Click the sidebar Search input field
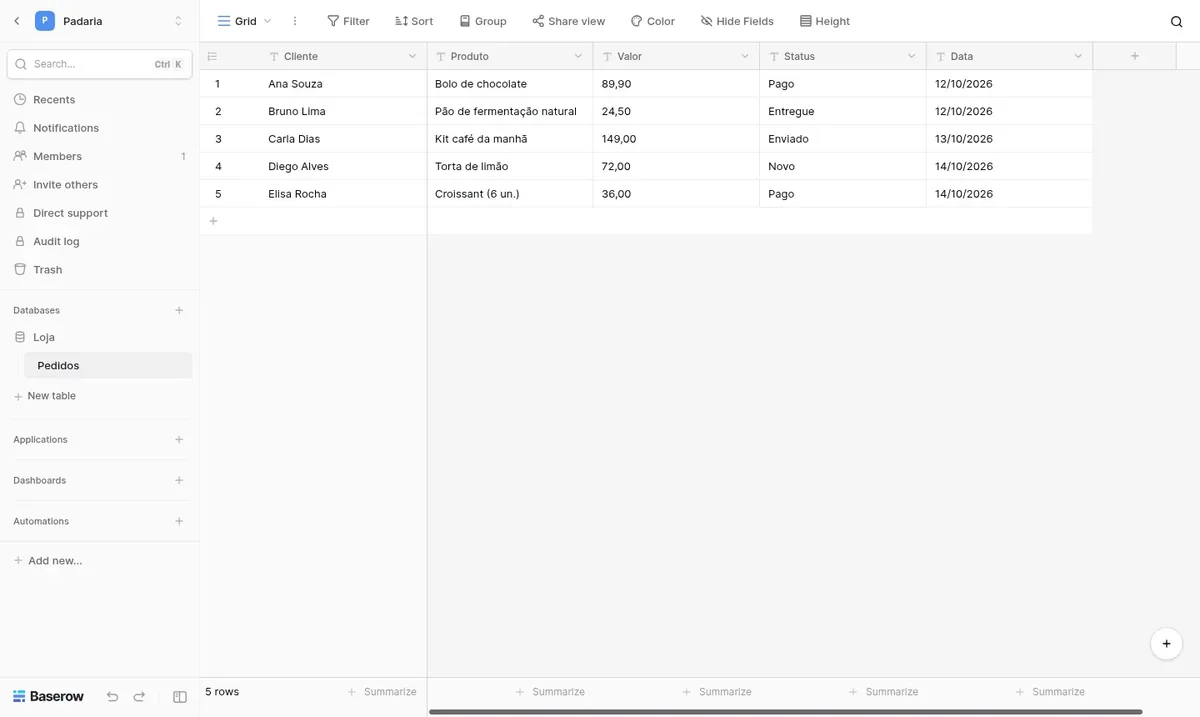The height and width of the screenshot is (717, 1200). (100, 64)
